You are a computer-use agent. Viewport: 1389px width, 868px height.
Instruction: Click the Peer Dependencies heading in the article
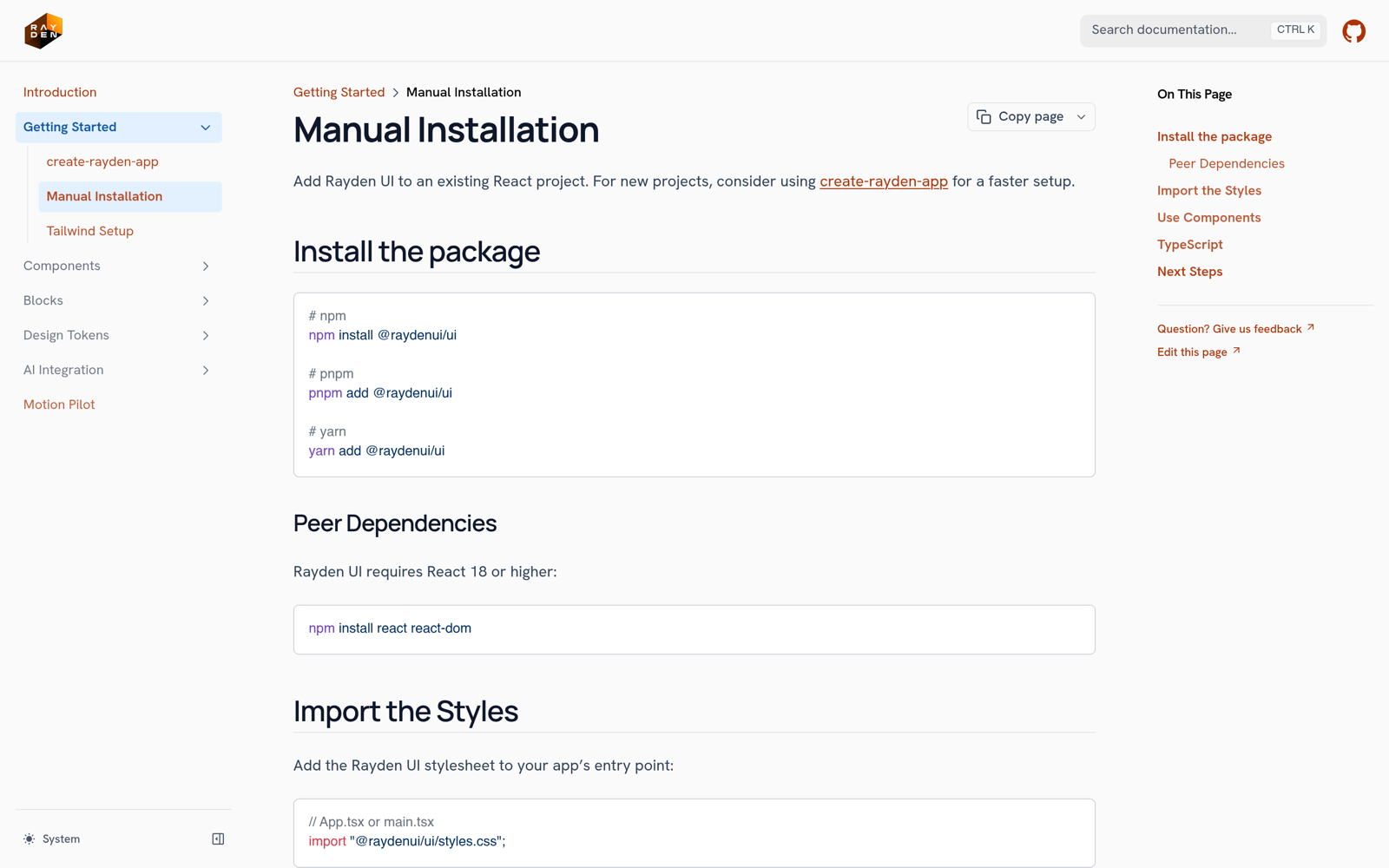(x=395, y=523)
